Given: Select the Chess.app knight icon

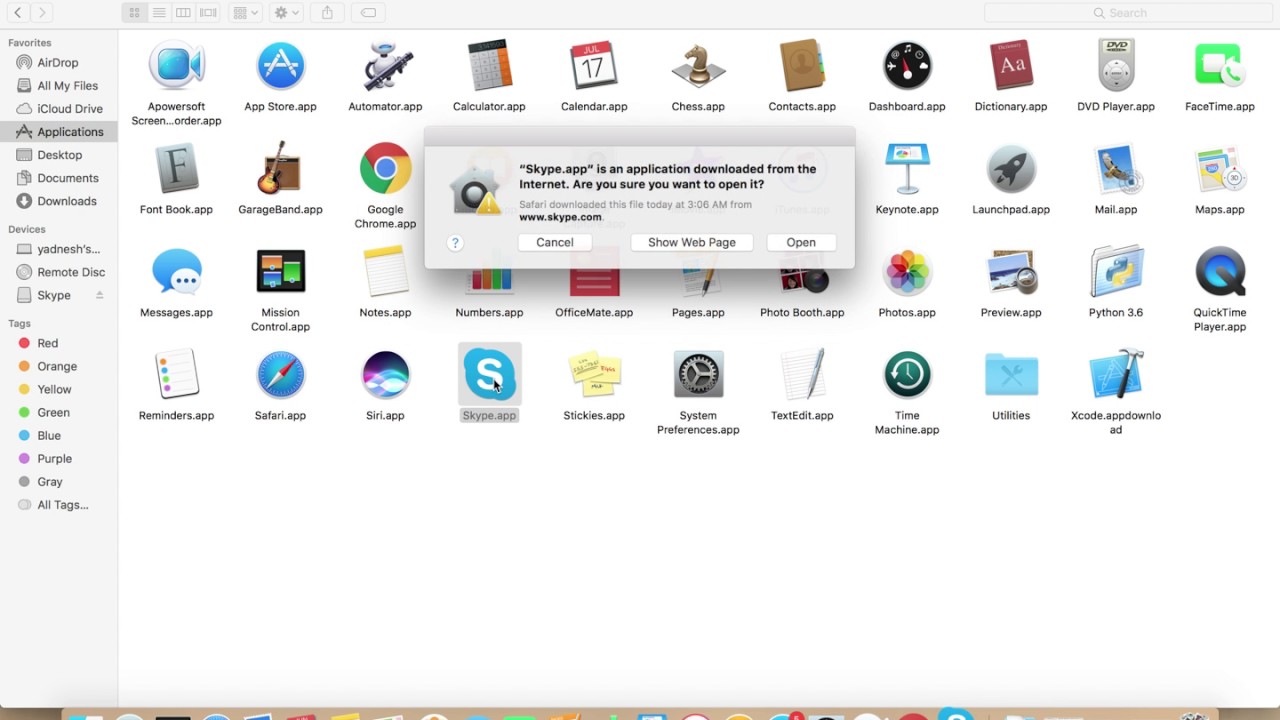Looking at the screenshot, I should 698,67.
